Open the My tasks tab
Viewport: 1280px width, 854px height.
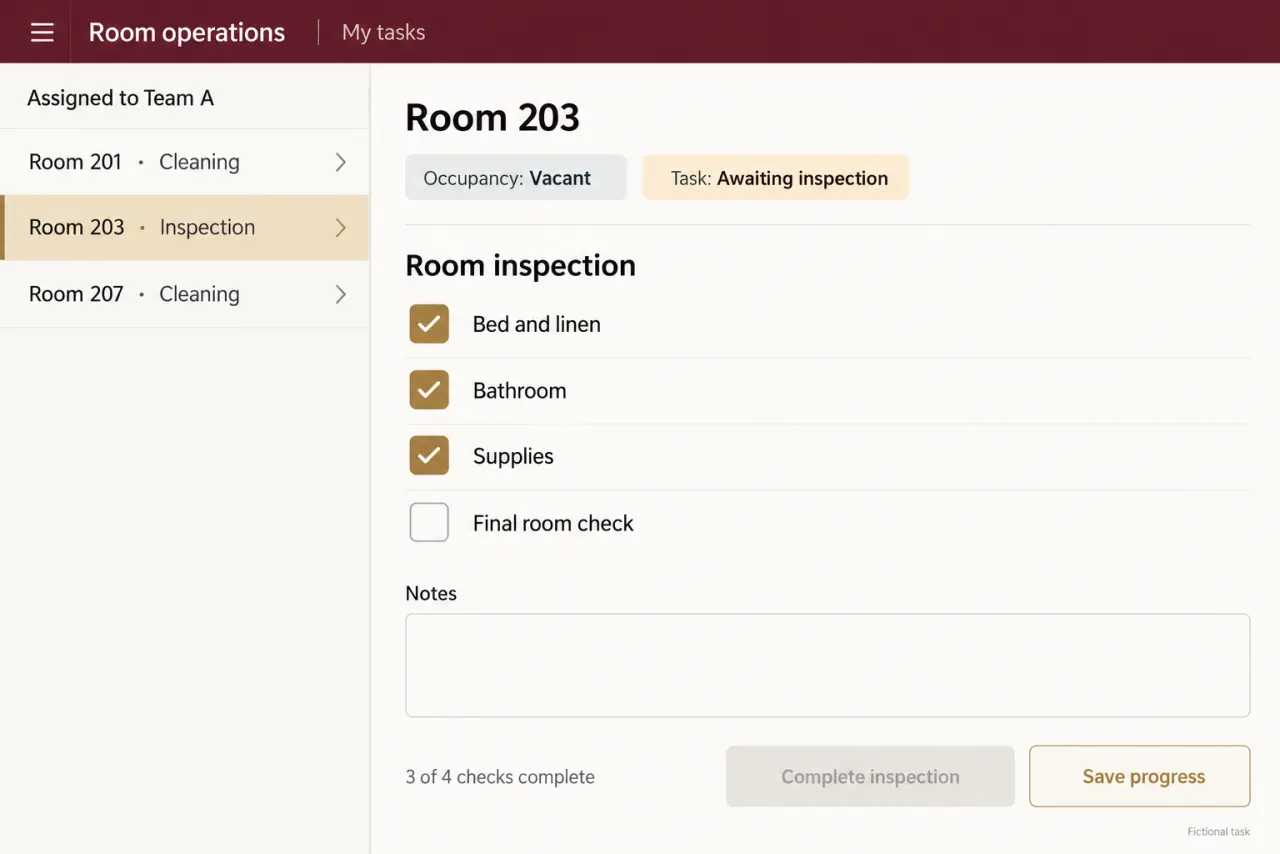383,32
